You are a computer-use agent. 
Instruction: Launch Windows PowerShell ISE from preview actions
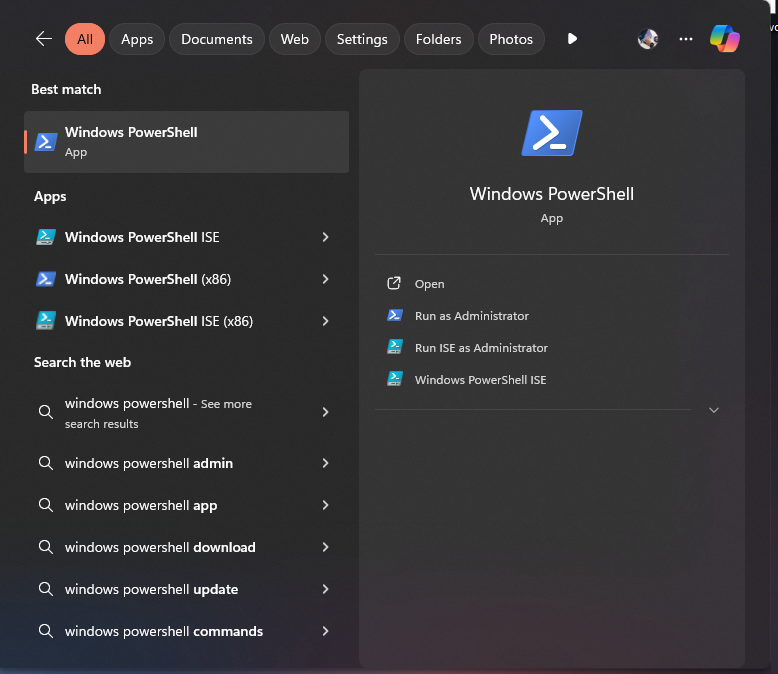pos(480,380)
